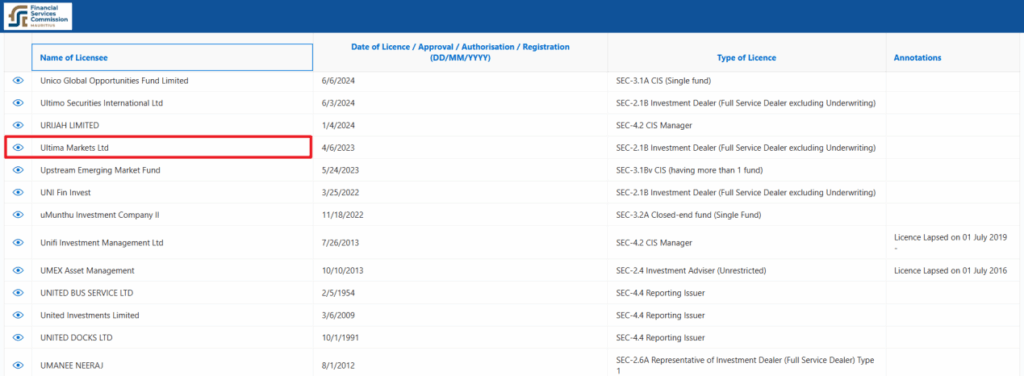This screenshot has width=1024, height=376.
Task: View uMunthu Investment Company II details
Action: (18, 215)
